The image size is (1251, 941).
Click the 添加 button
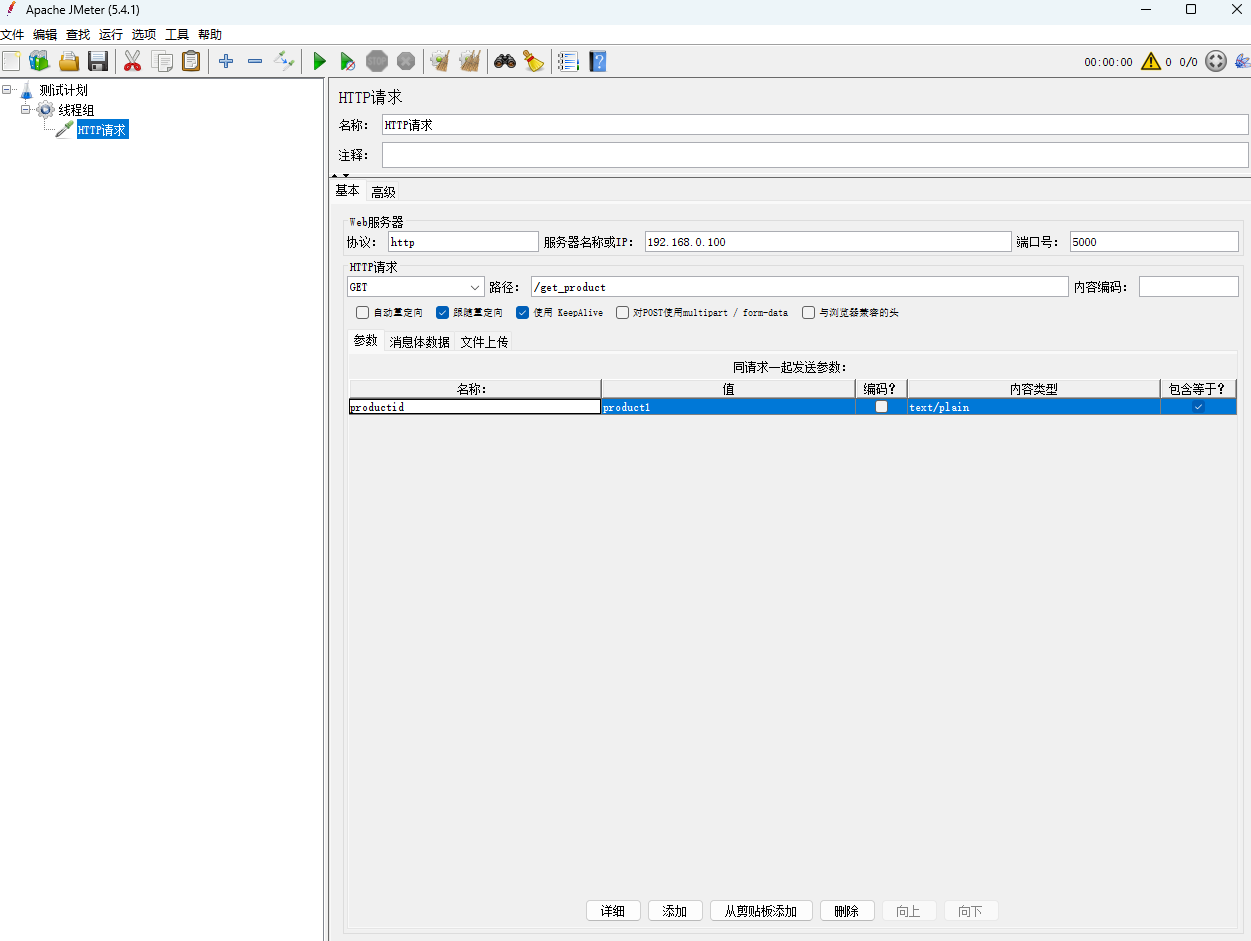pos(675,911)
